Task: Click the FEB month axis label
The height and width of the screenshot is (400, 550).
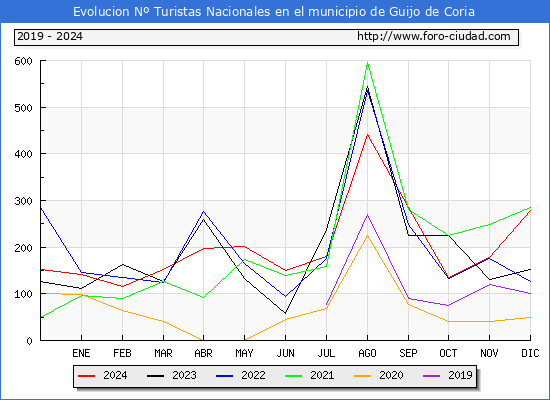Action: point(122,353)
